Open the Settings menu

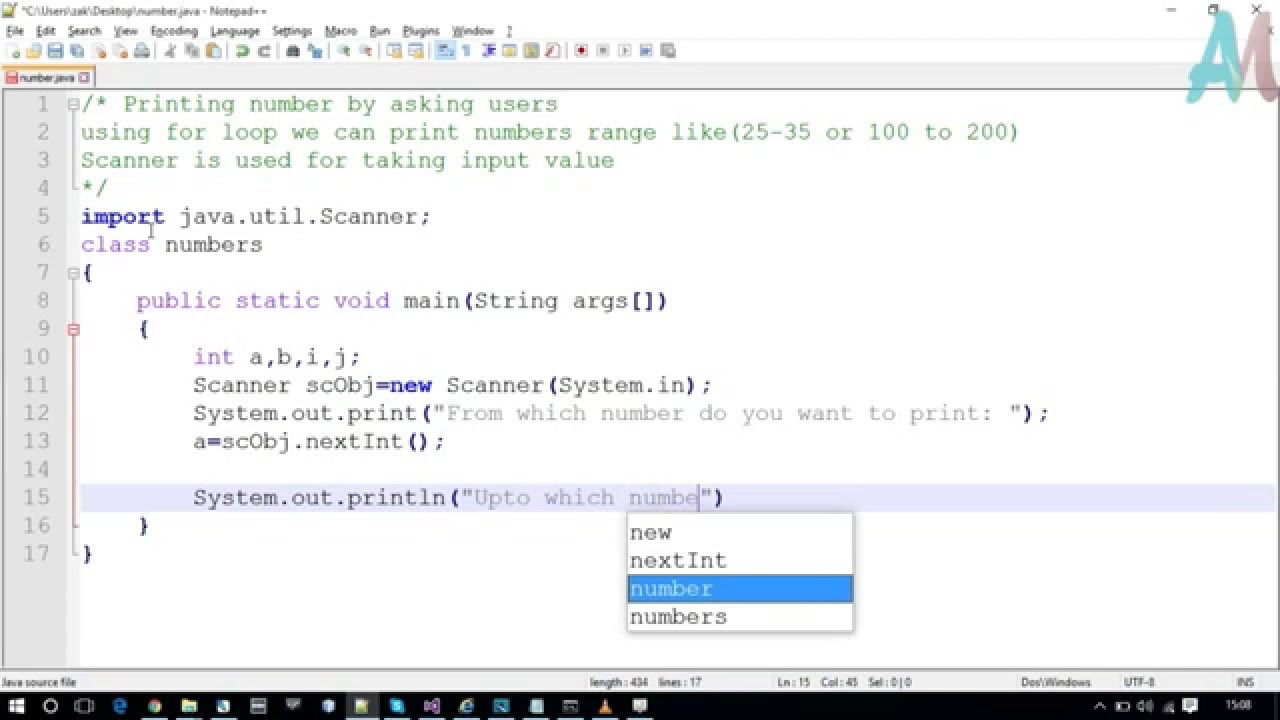pyautogui.click(x=292, y=31)
